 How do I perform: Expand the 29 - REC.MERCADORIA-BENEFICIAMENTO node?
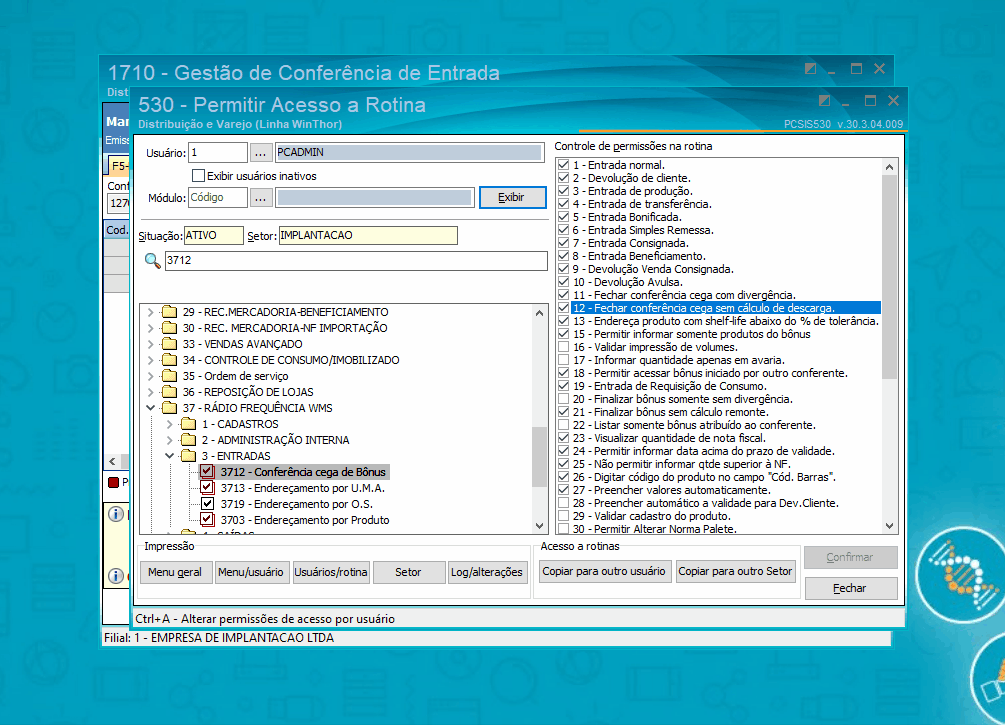pos(151,312)
